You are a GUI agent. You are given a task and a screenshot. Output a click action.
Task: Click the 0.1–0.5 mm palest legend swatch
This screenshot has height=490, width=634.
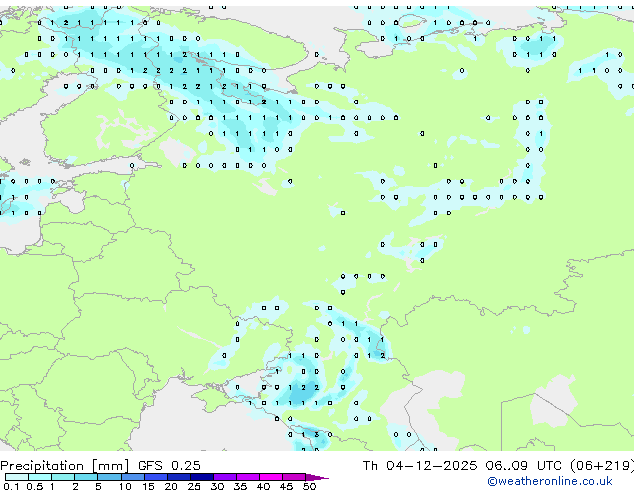(17, 477)
